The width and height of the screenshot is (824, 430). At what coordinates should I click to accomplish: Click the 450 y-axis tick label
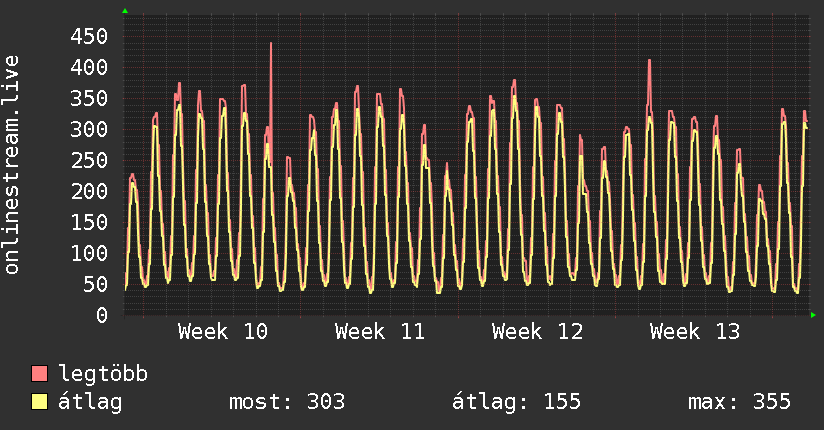click(x=89, y=36)
